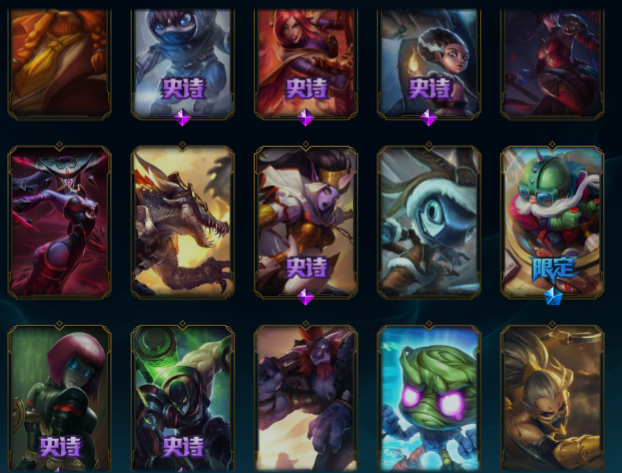Pick the roaring crocodile skin card
The height and width of the screenshot is (473, 622).
tap(182, 222)
